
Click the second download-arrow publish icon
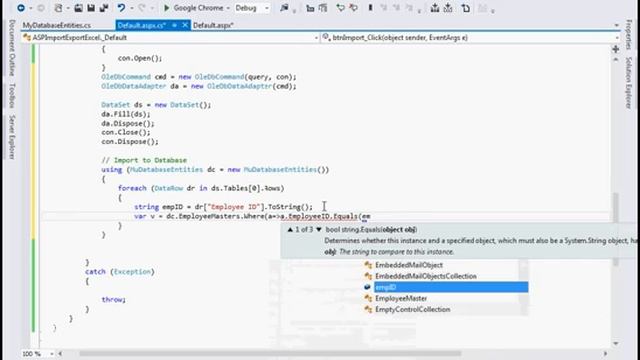tap(448, 8)
